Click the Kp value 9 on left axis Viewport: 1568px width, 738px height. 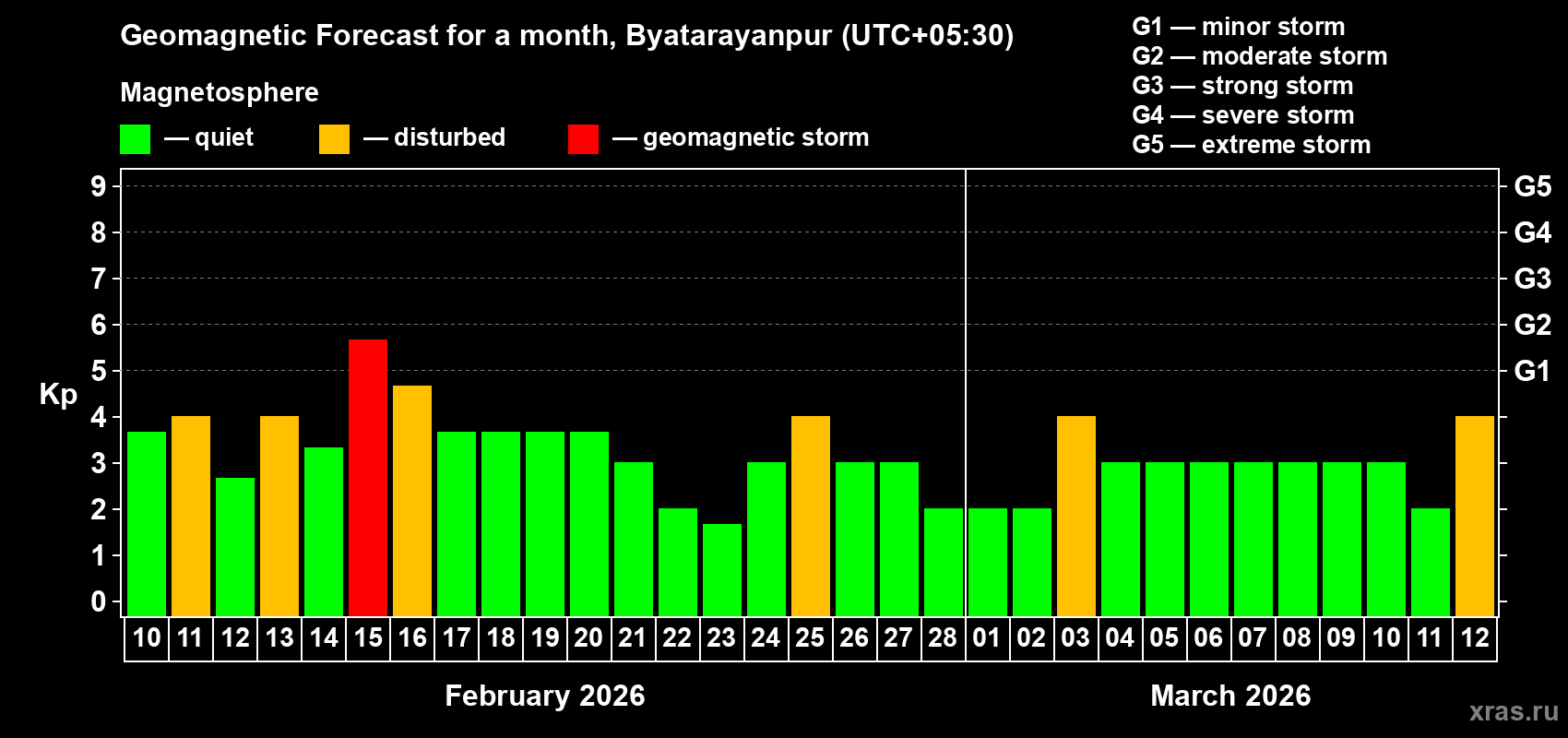point(99,186)
